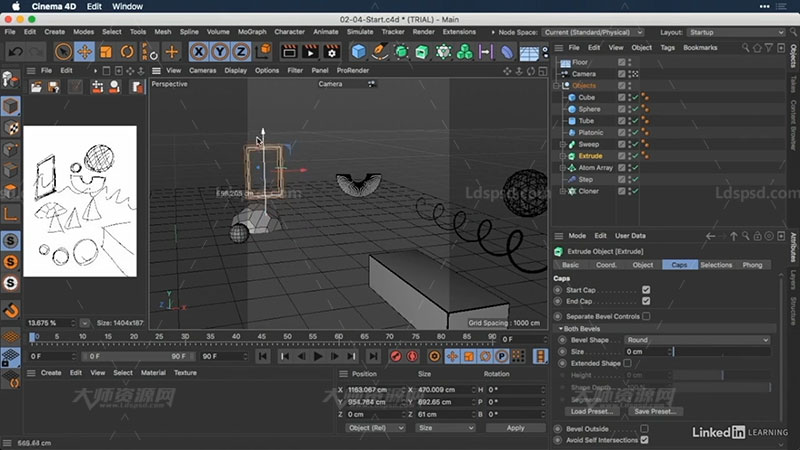Viewport: 800px width, 450px height.
Task: Switch to the Phong tab in attributes
Action: tap(751, 265)
